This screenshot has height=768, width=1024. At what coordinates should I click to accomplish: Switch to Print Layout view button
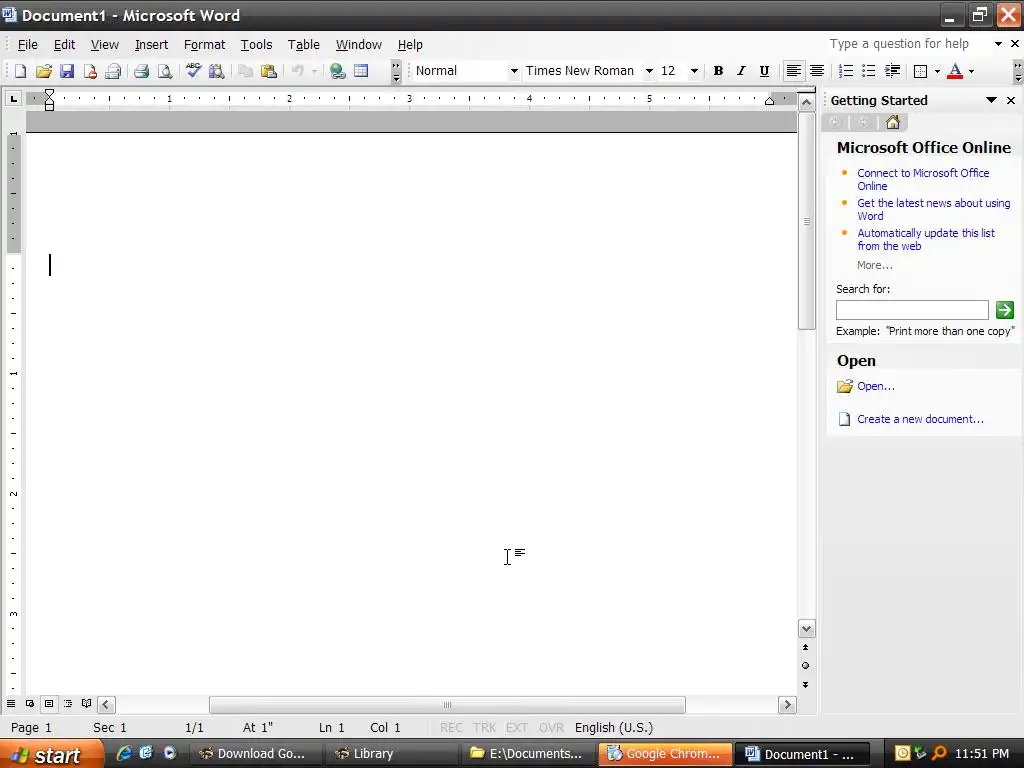tap(49, 704)
